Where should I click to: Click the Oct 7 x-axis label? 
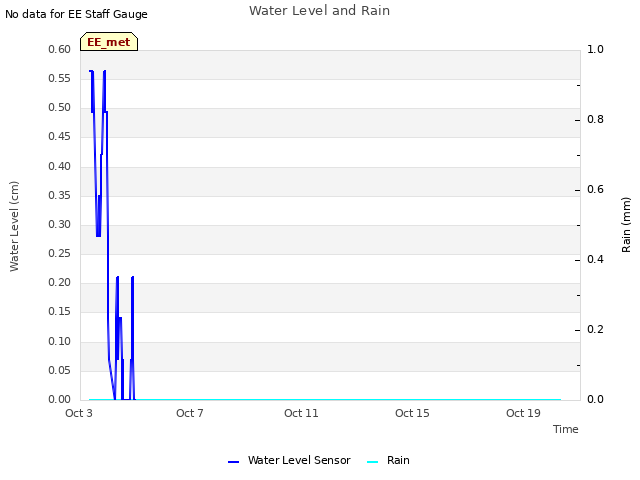click(x=190, y=413)
